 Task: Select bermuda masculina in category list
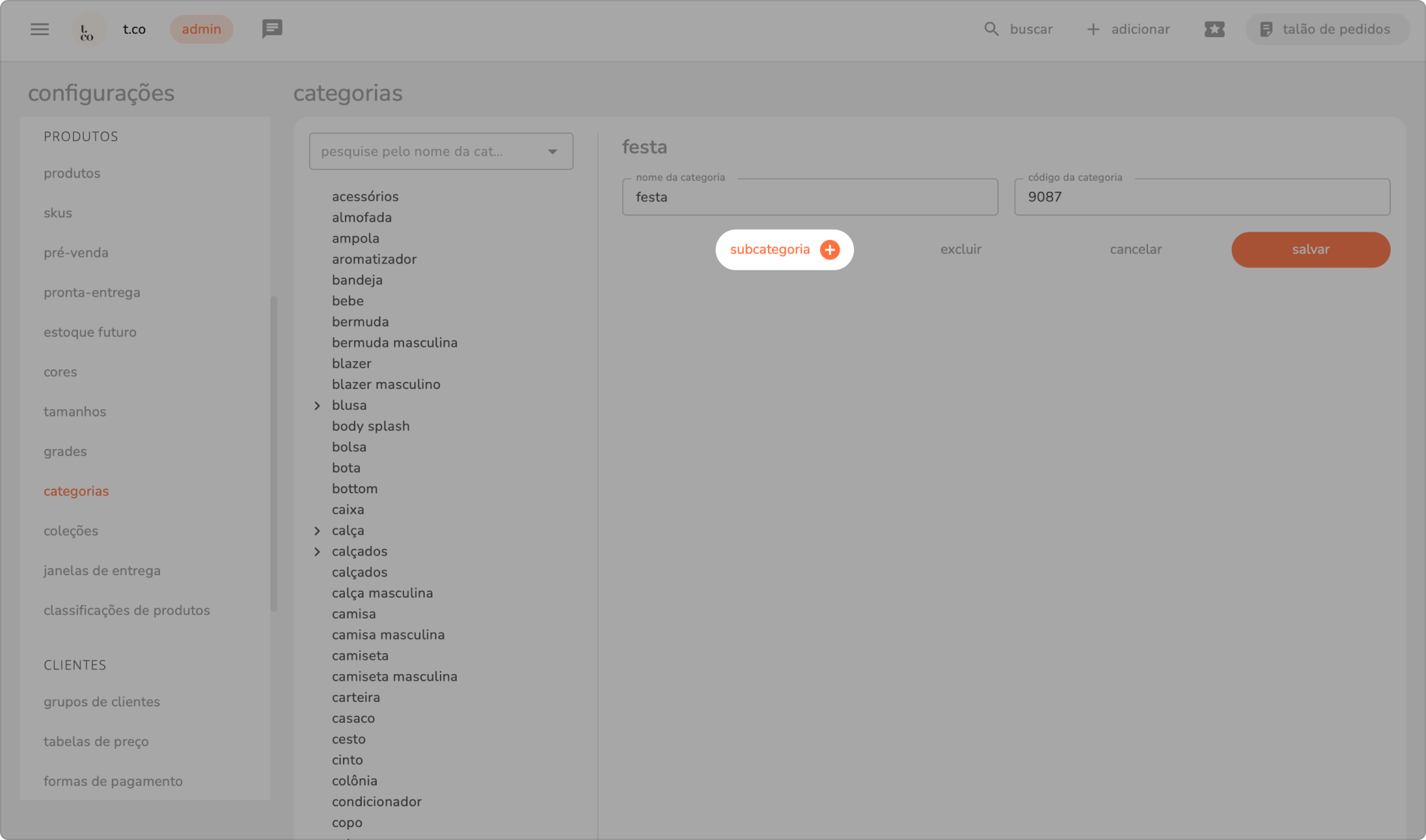394,343
